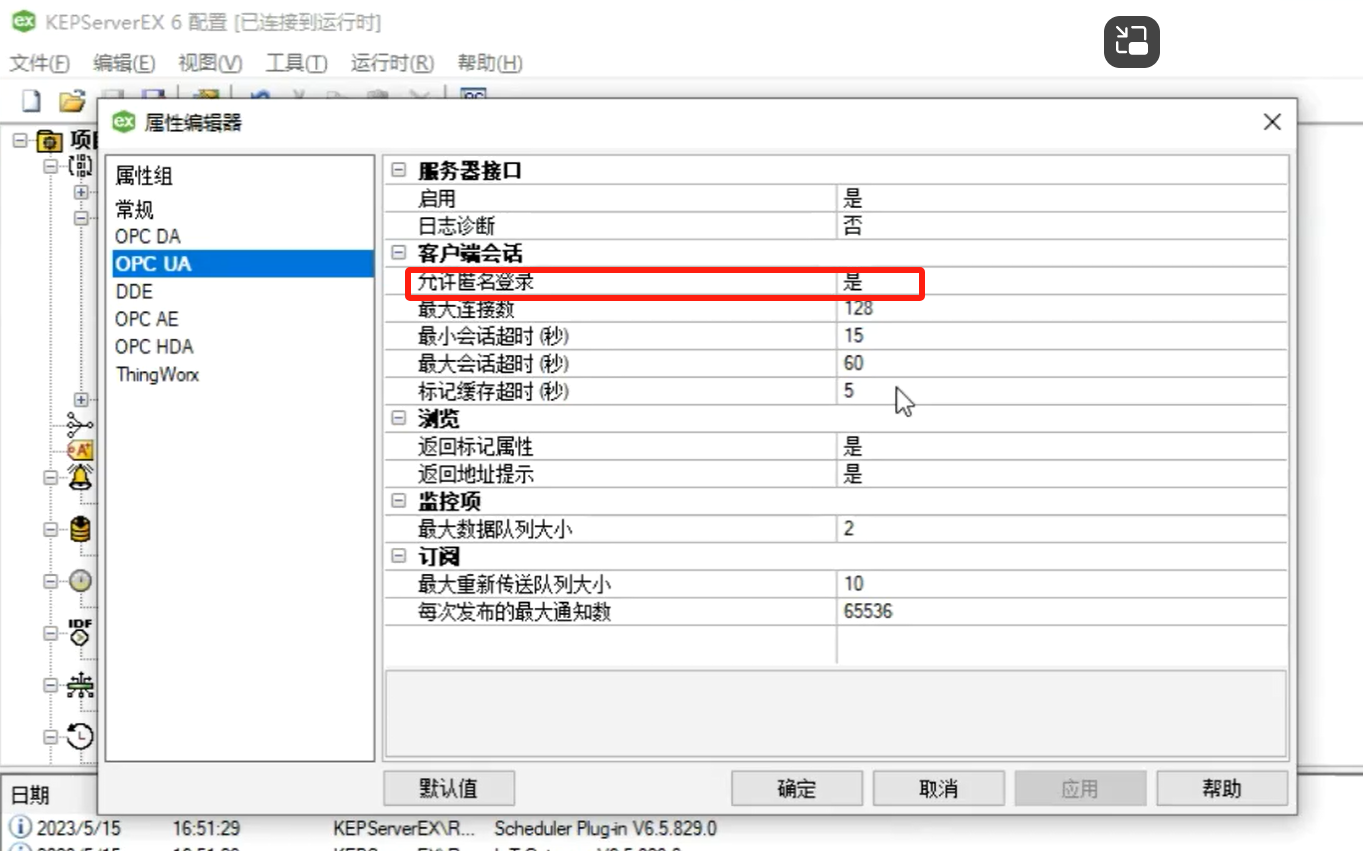Collapse the EFM Exporter tree node
Viewport: 1363px width, 851px height.
point(51,582)
